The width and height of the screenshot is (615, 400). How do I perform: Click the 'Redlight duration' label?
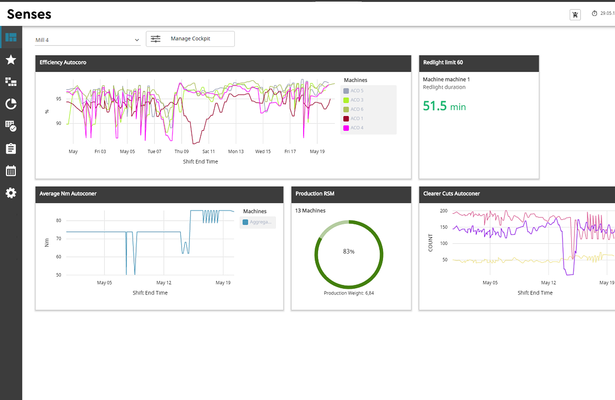(444, 87)
